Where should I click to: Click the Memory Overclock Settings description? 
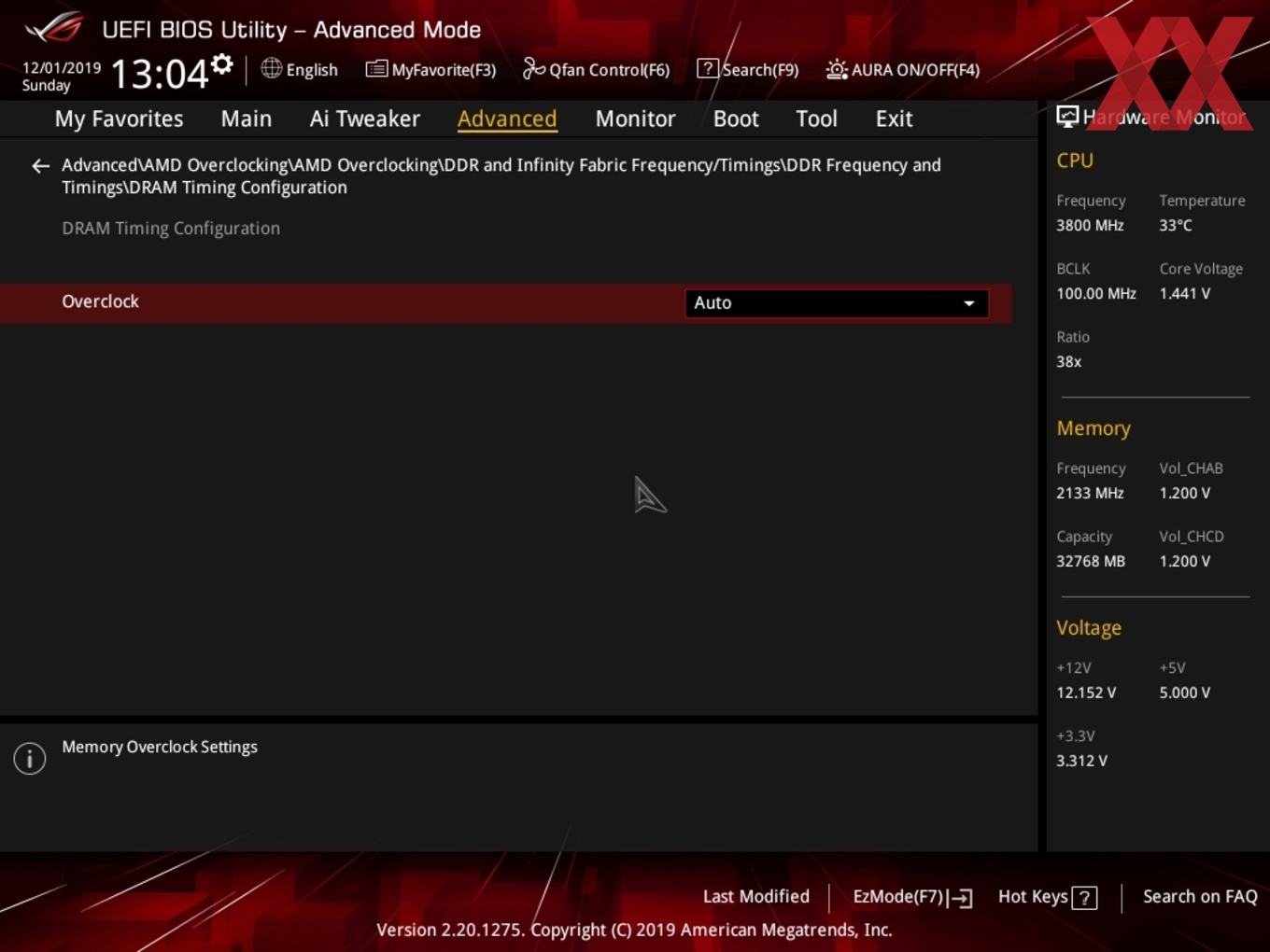click(160, 747)
